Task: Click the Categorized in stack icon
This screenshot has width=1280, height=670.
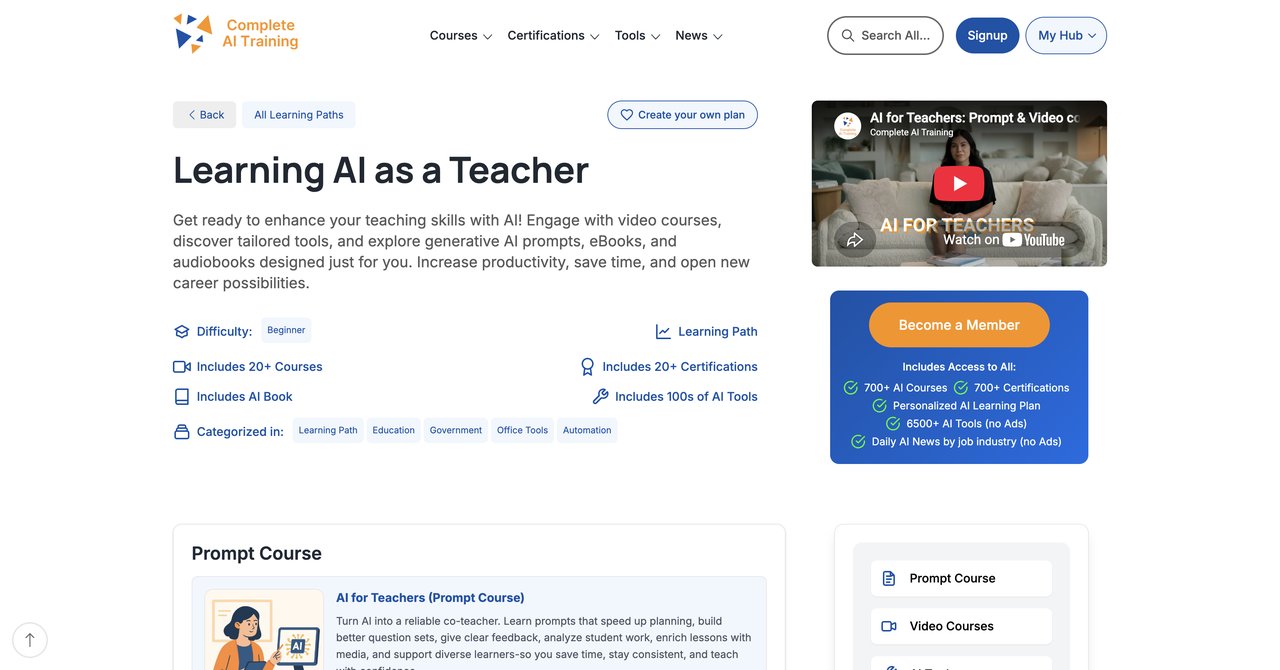Action: (181, 432)
